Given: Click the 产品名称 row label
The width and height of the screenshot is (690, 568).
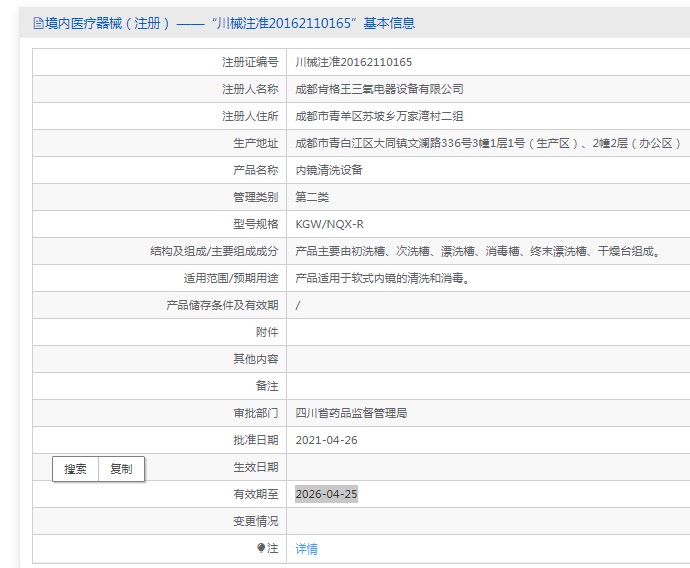Looking at the screenshot, I should click(256, 170).
